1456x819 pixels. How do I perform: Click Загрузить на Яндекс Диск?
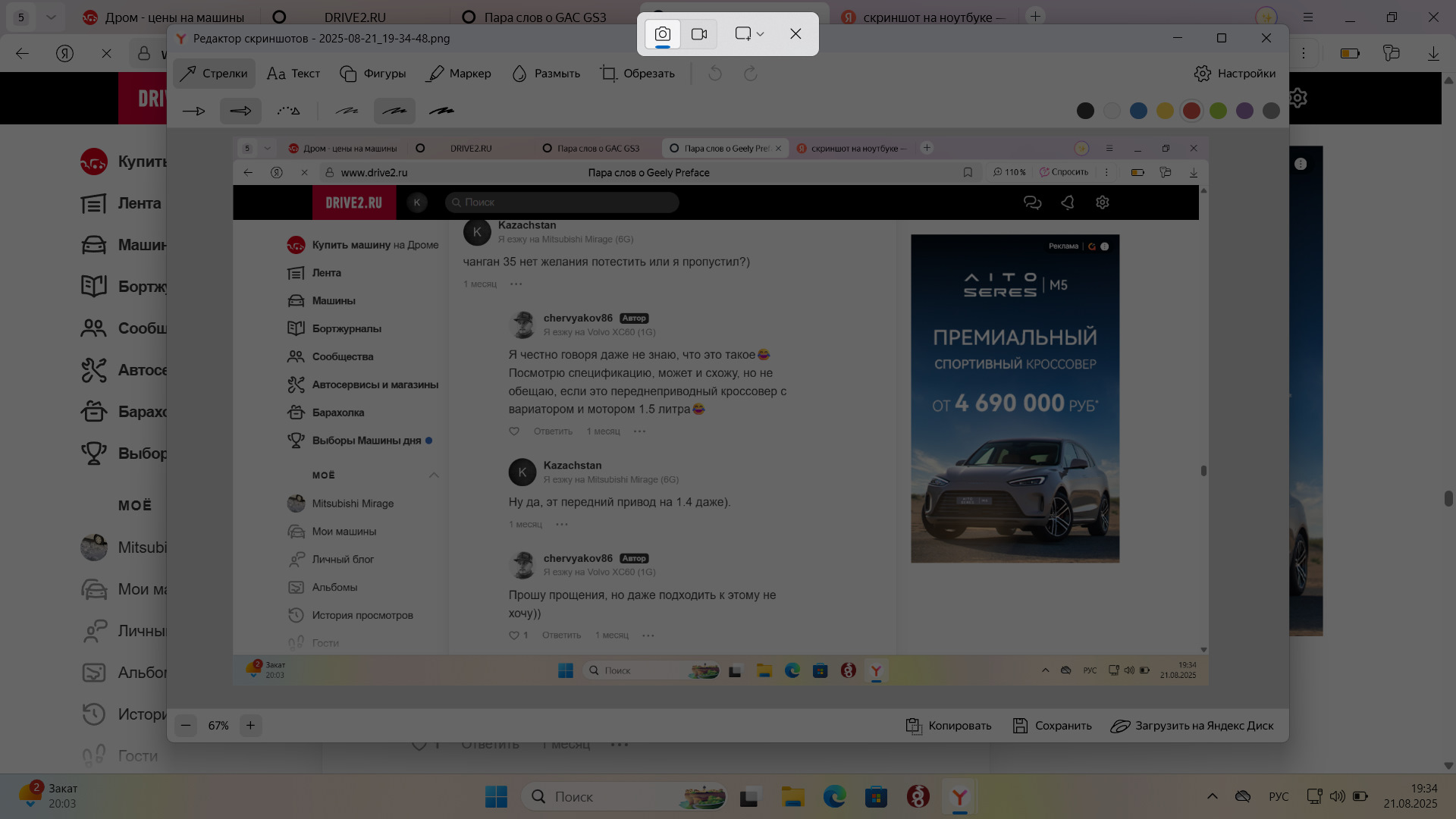1192,726
